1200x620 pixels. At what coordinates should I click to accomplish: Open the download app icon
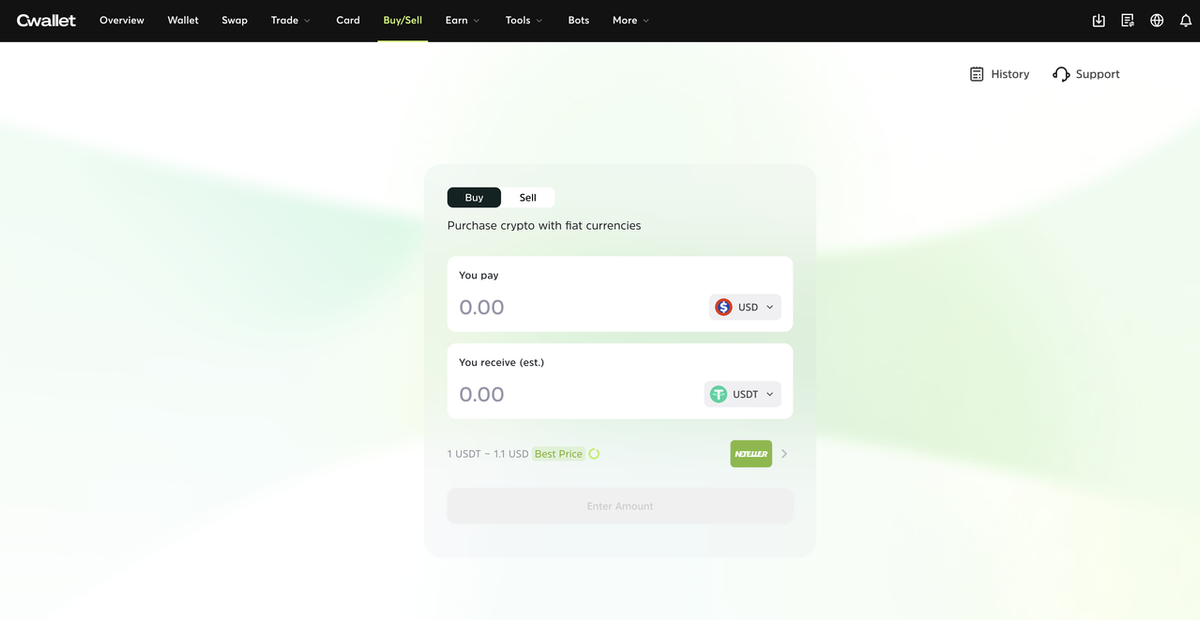(x=1099, y=20)
